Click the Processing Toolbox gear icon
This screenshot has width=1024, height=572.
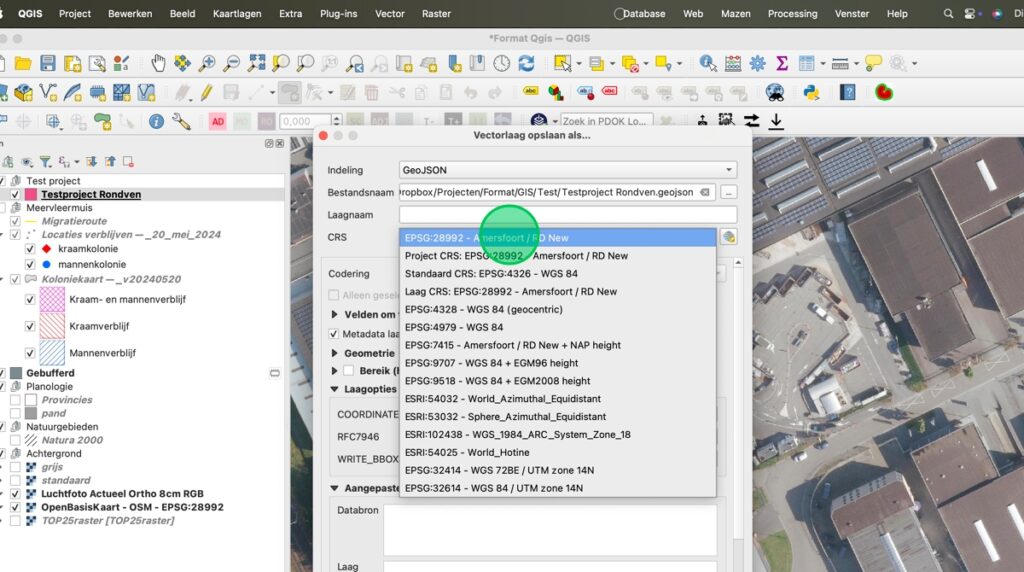[757, 63]
